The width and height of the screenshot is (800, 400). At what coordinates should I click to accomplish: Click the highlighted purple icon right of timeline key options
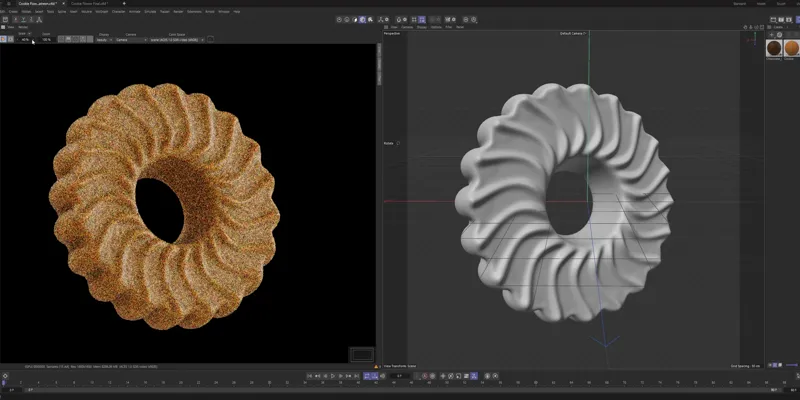474,376
